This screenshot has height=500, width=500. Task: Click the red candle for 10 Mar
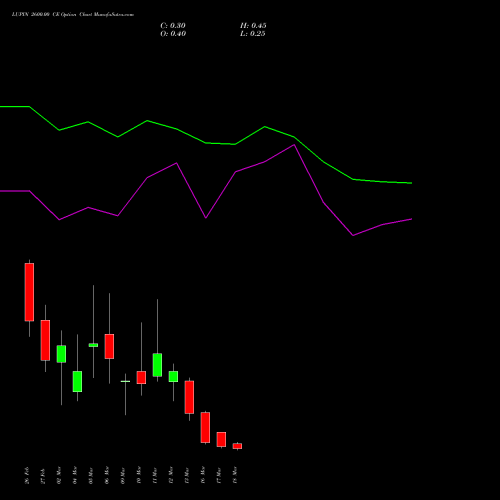[x=141, y=377]
